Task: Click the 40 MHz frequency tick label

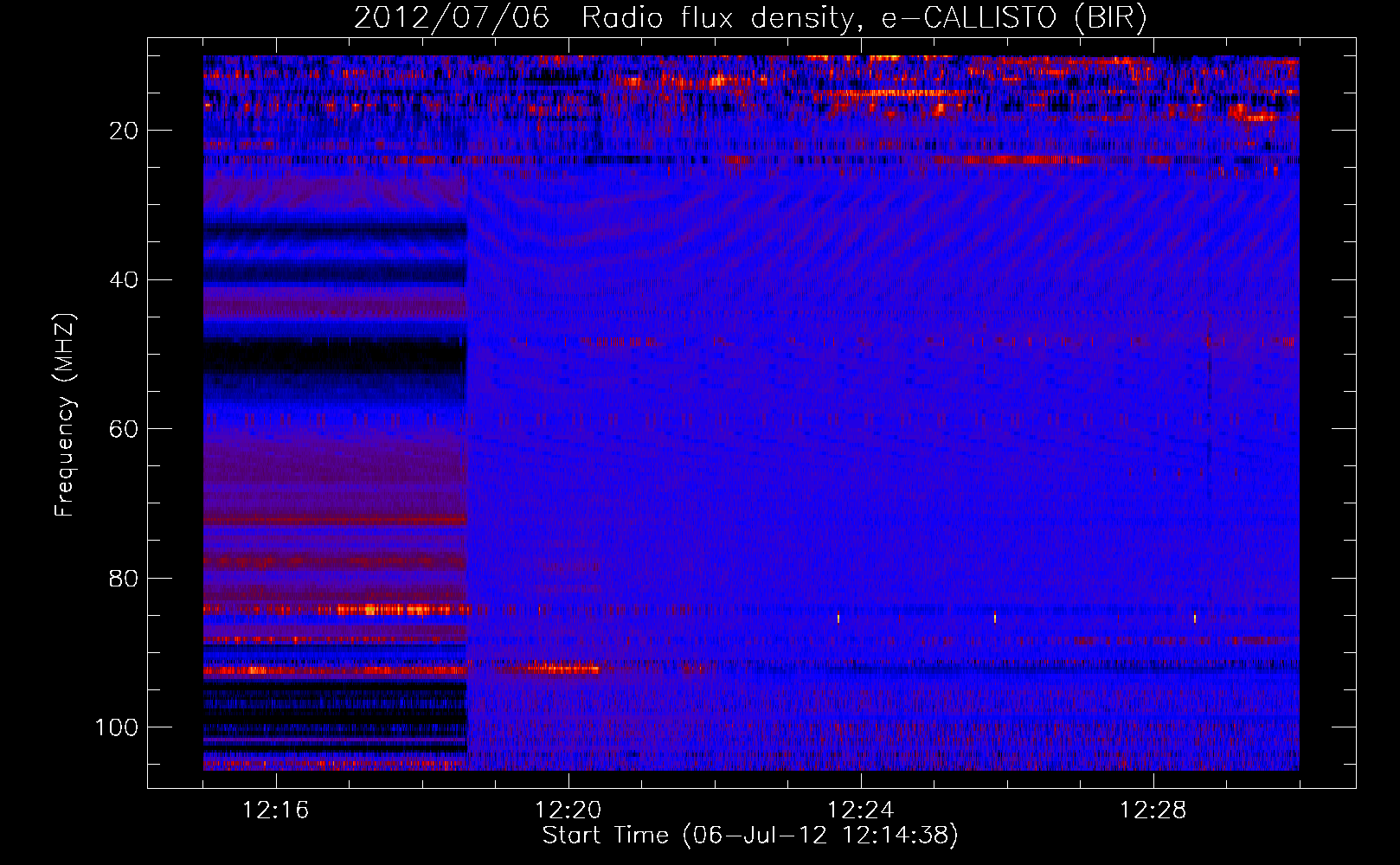Action: click(x=124, y=280)
